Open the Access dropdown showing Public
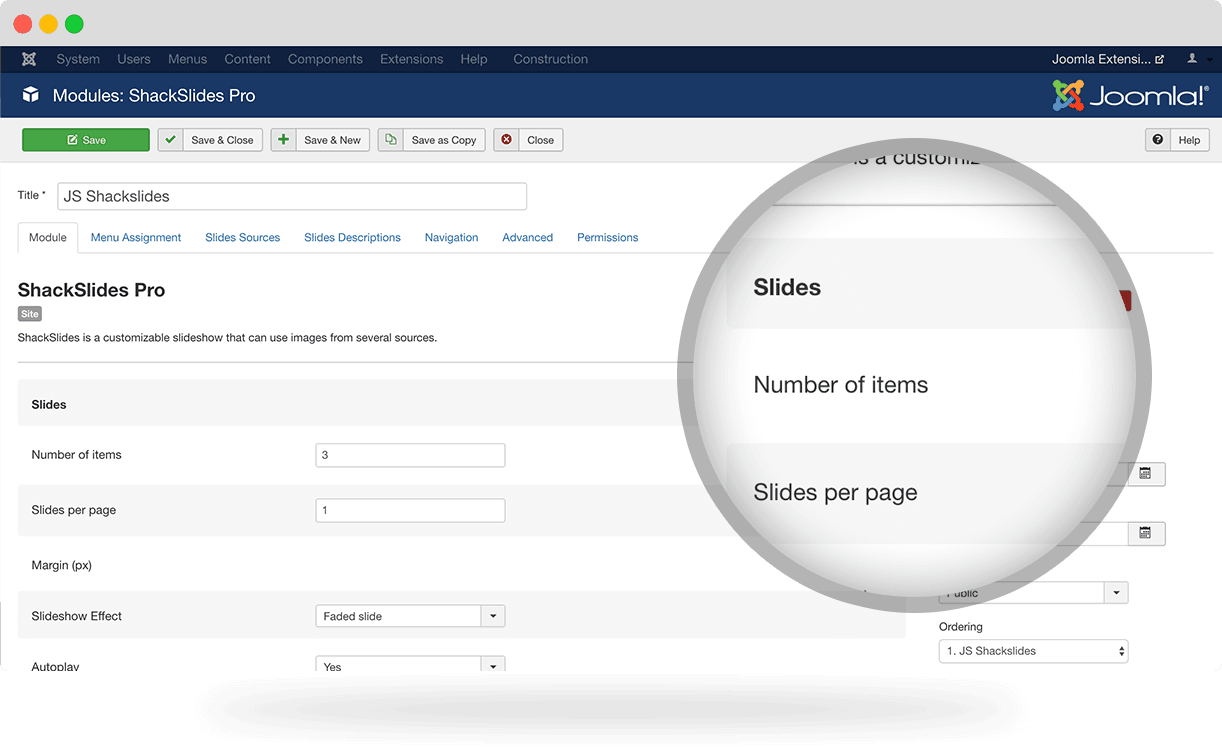 pos(1033,593)
